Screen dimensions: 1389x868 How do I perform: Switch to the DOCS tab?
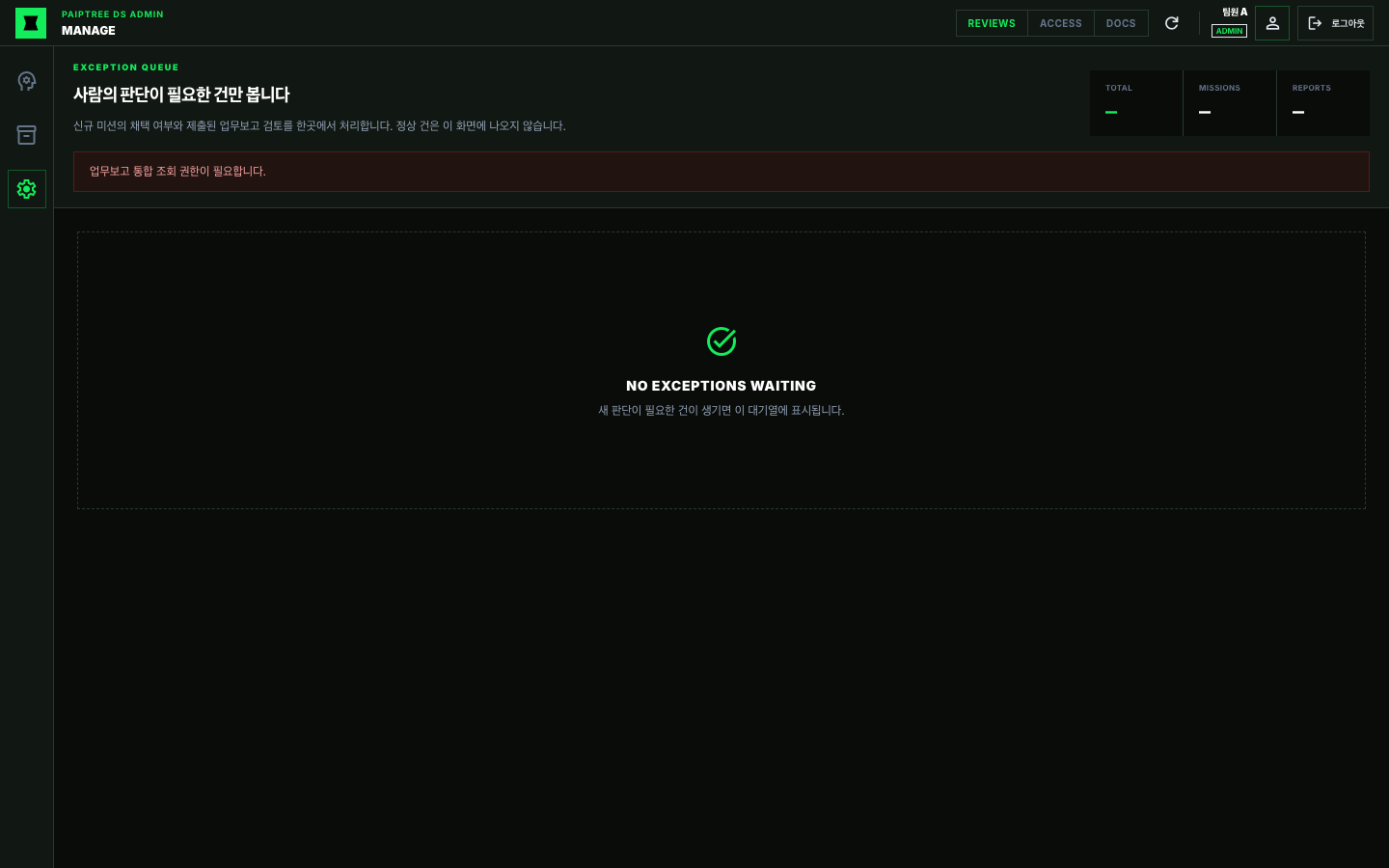coord(1121,23)
